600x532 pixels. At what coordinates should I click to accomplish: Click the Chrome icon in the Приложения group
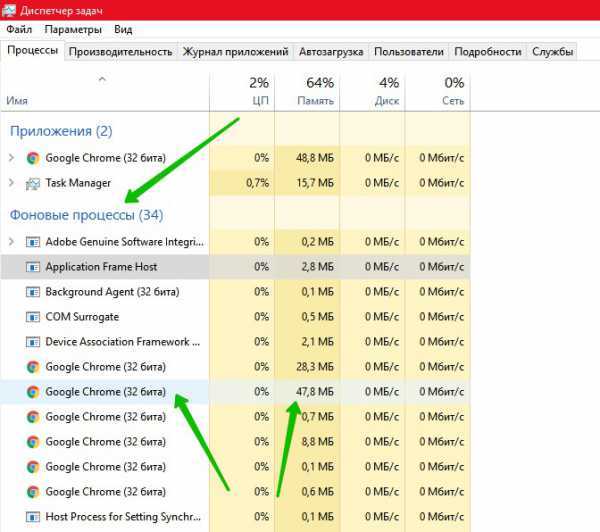pos(33,158)
